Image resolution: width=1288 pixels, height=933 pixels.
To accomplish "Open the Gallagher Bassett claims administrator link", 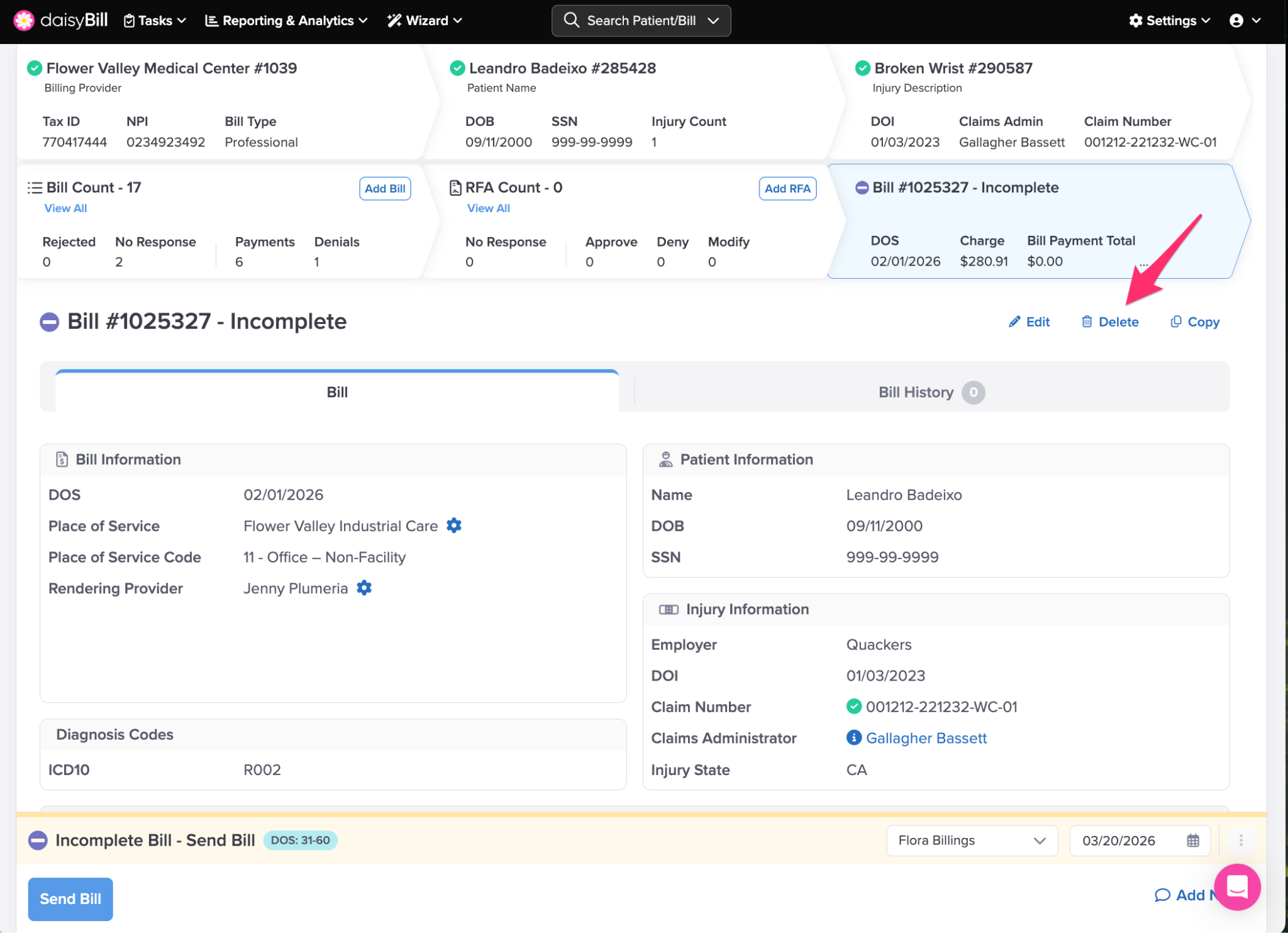I will pyautogui.click(x=926, y=738).
